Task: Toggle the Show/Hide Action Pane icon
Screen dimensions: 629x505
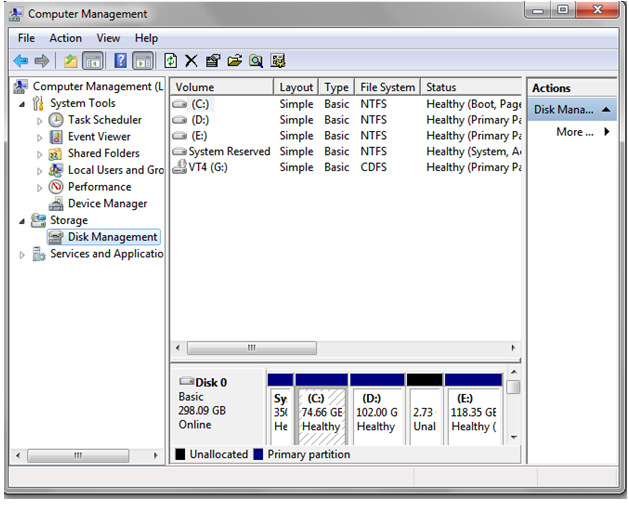Action: 143,61
